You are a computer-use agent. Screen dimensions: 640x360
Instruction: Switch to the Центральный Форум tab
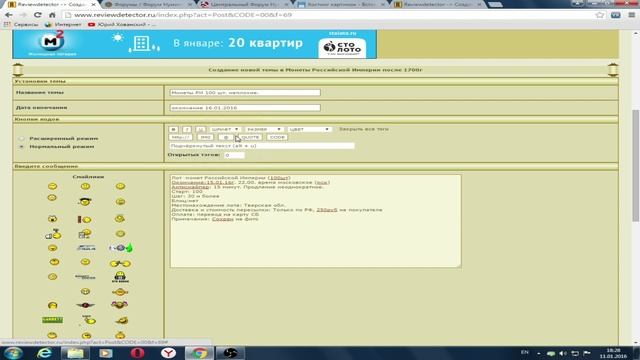tap(245, 4)
